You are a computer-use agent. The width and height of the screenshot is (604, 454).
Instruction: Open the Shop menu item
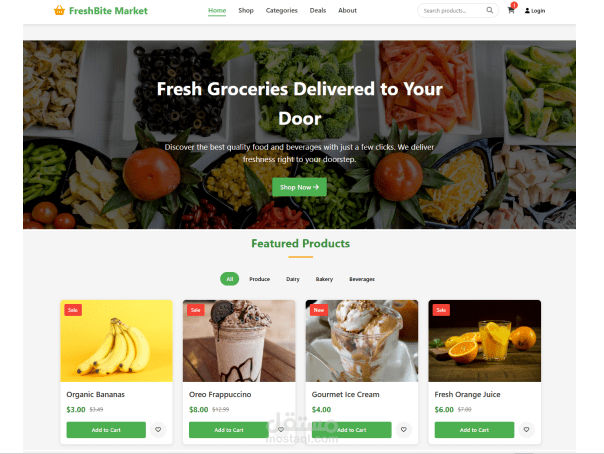[246, 10]
